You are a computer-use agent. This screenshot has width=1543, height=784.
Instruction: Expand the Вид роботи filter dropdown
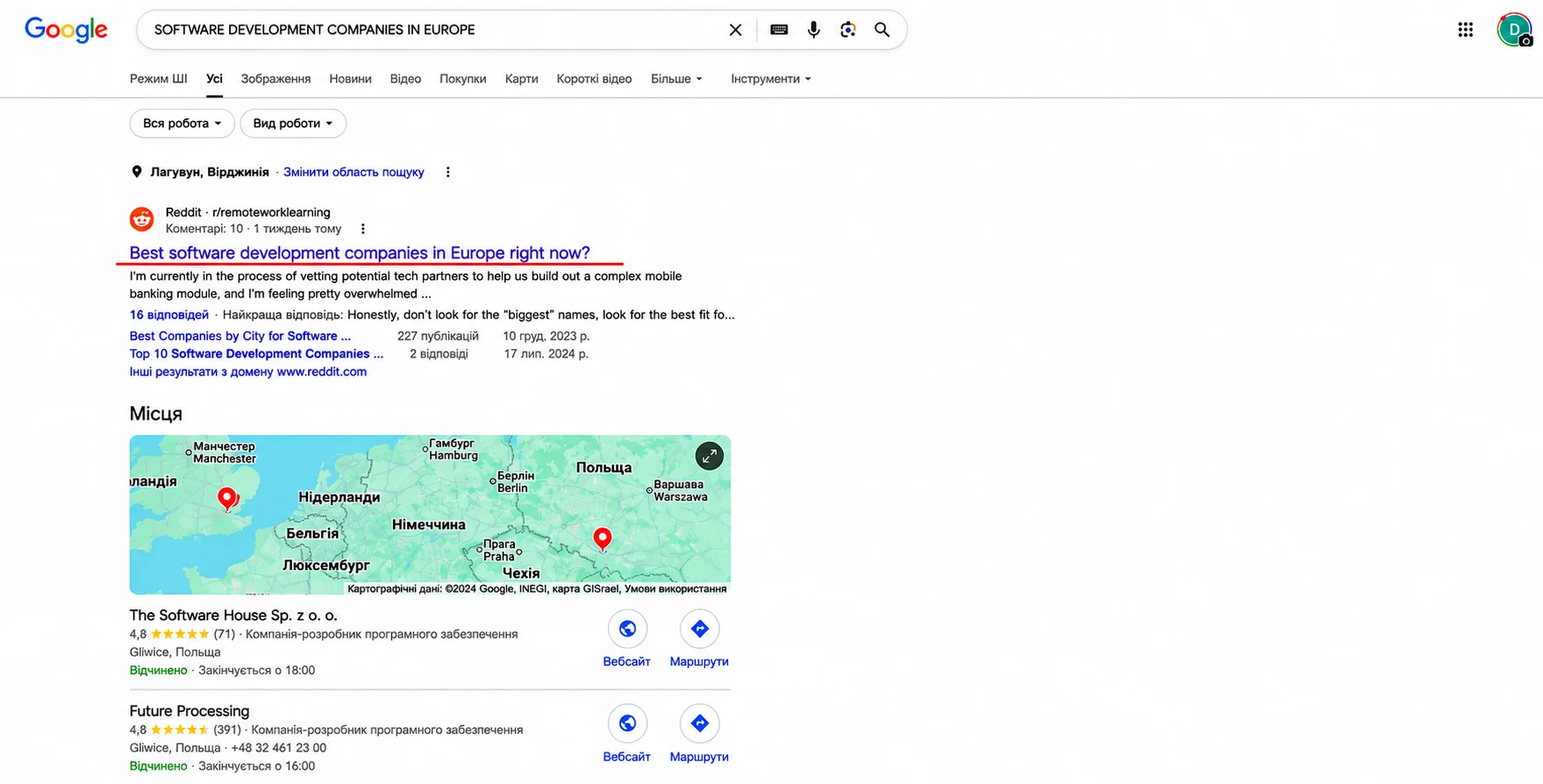click(293, 124)
